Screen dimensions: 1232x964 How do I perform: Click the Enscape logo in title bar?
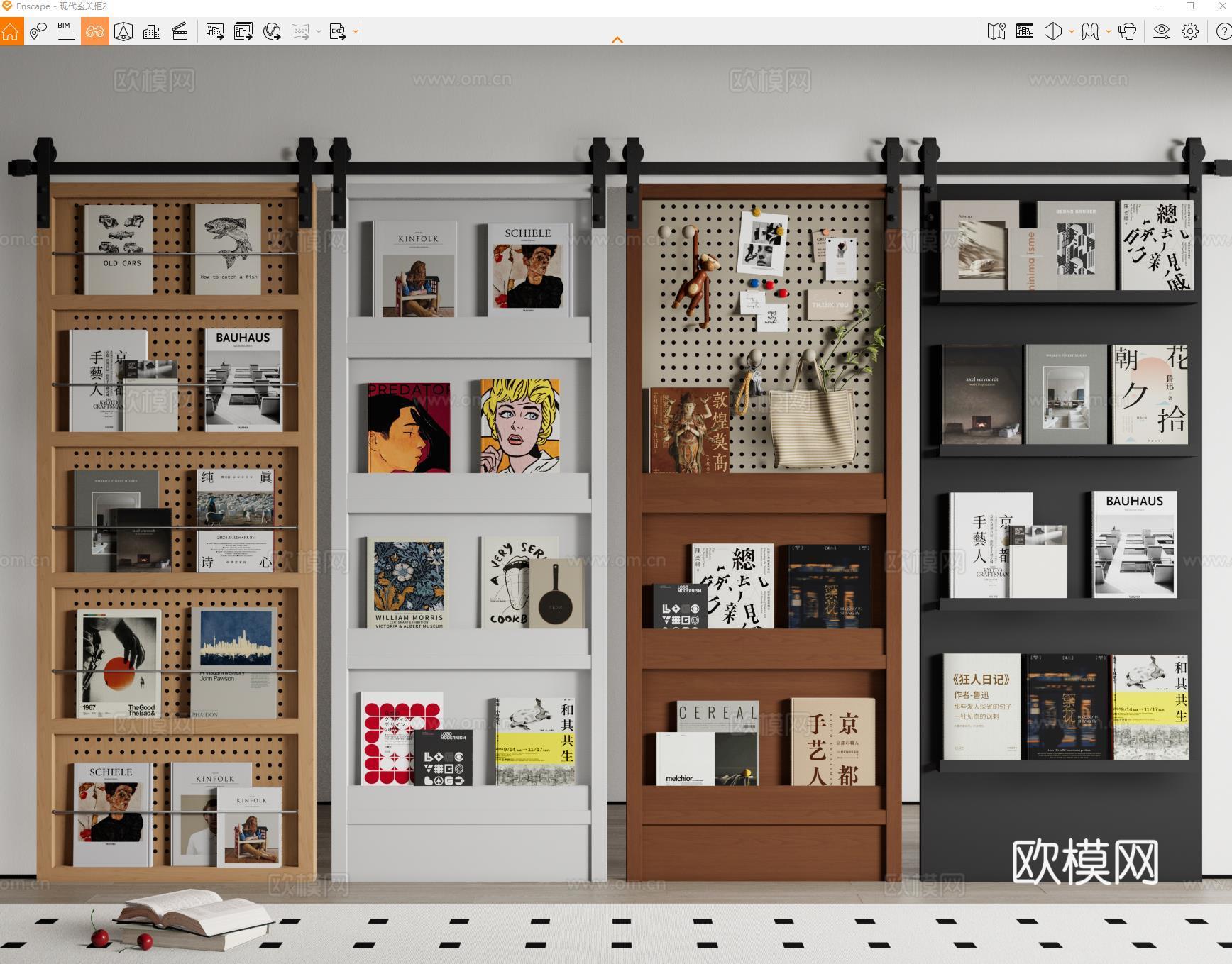[x=7, y=6]
